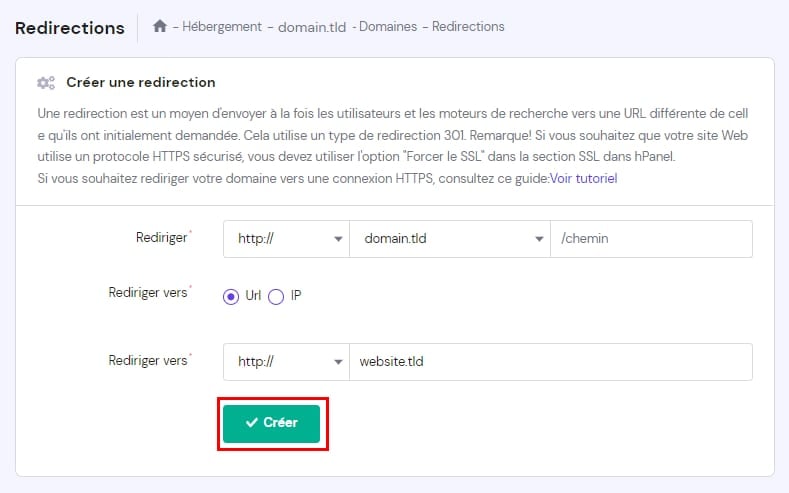Image resolution: width=789 pixels, height=493 pixels.
Task: Select the Url radio button
Action: (x=231, y=296)
